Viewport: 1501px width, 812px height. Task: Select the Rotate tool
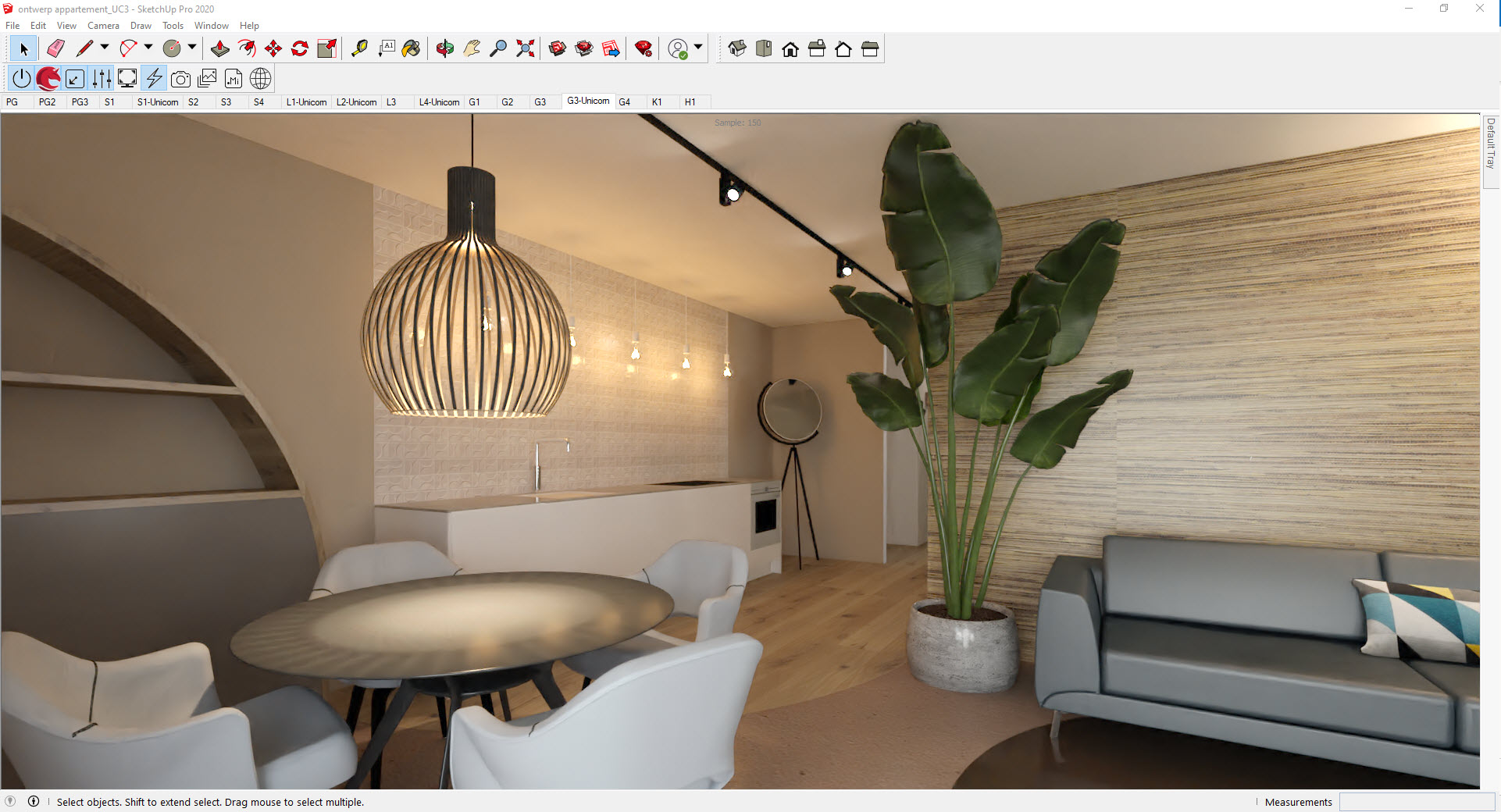pyautogui.click(x=300, y=49)
